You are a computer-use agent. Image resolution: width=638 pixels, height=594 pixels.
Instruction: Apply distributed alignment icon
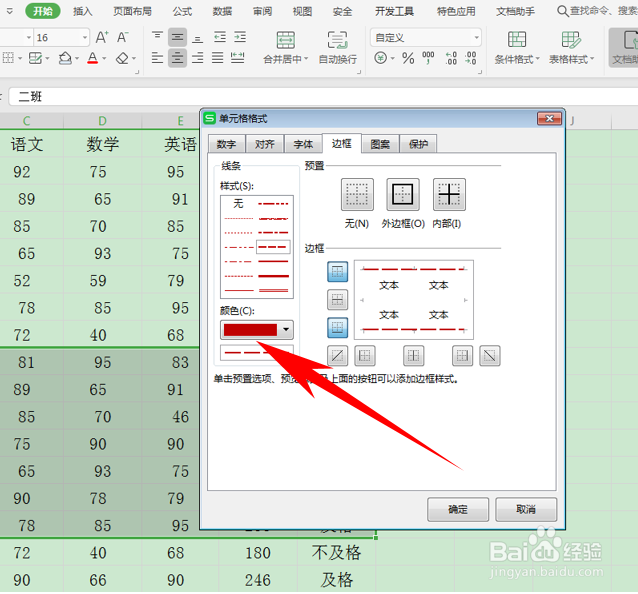coord(238,58)
